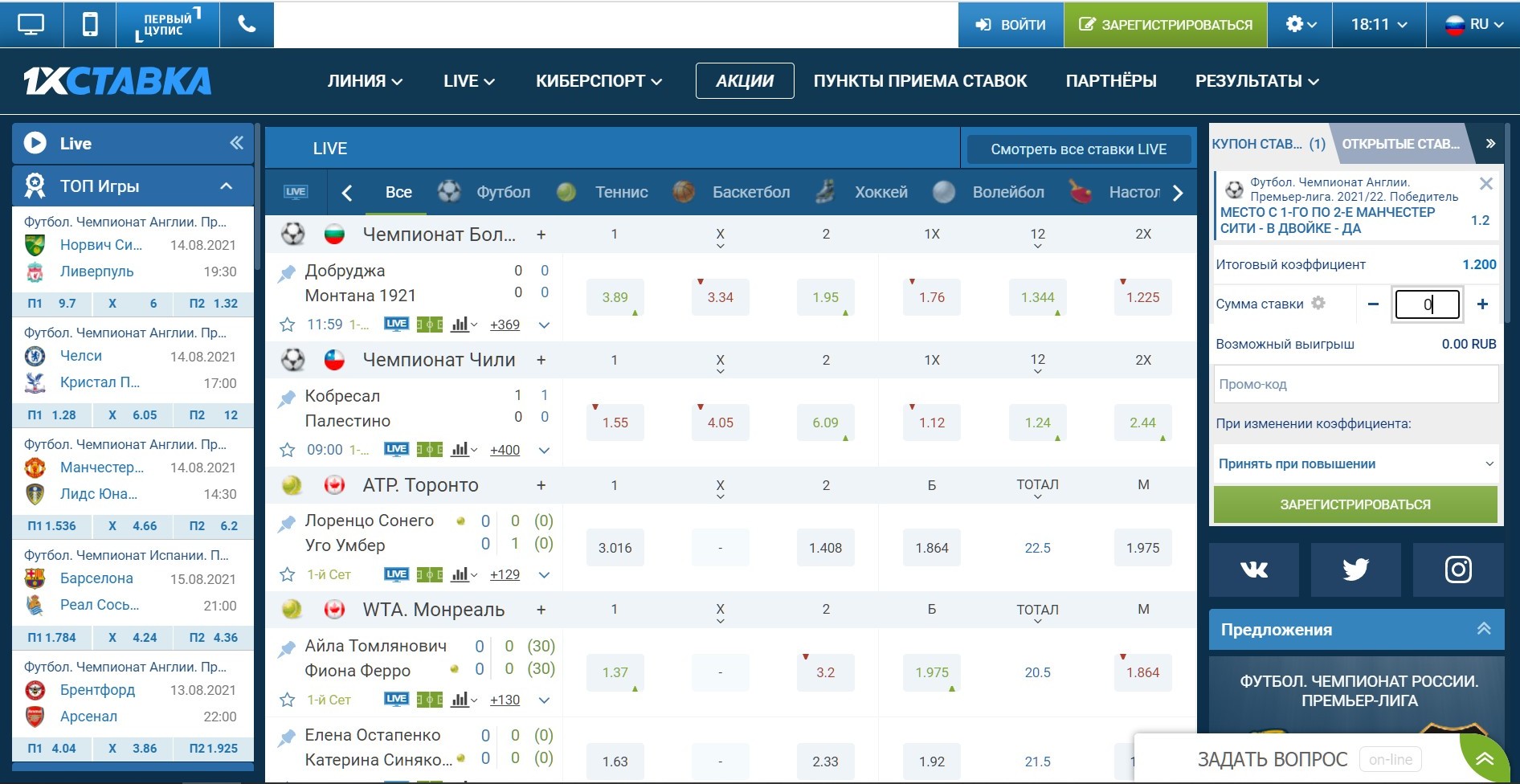The height and width of the screenshot is (784, 1520).
Task: Select the Хоккей tab
Action: [x=861, y=192]
